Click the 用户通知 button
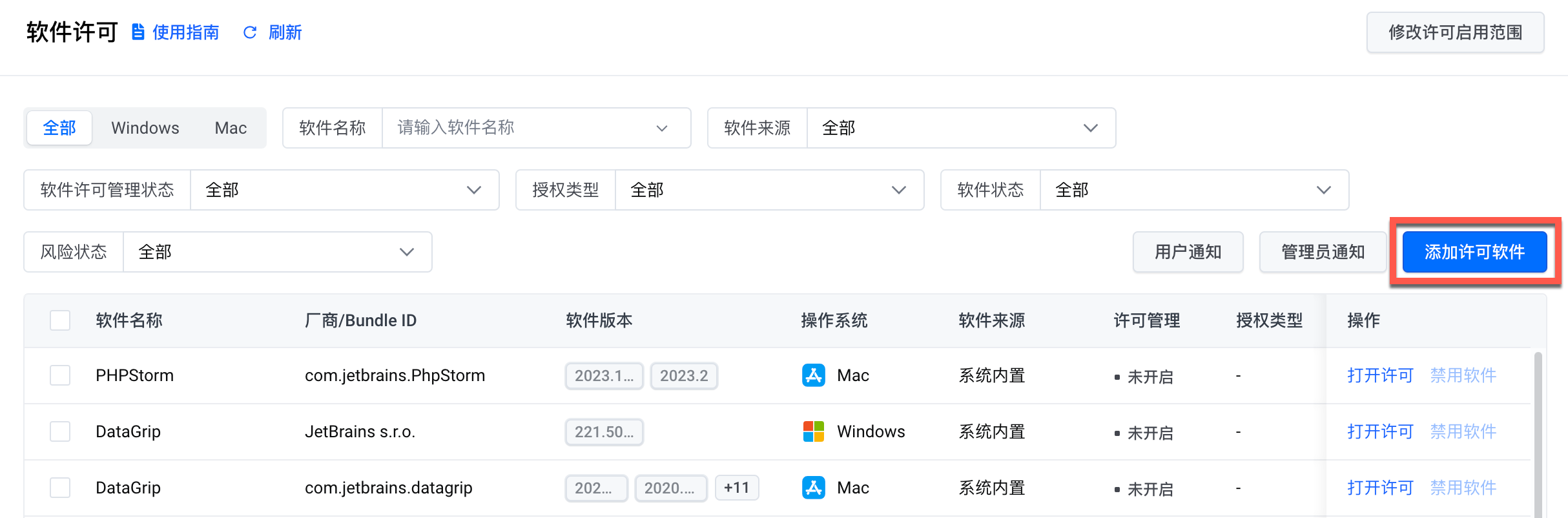Viewport: 1568px width, 518px height. [x=1188, y=252]
